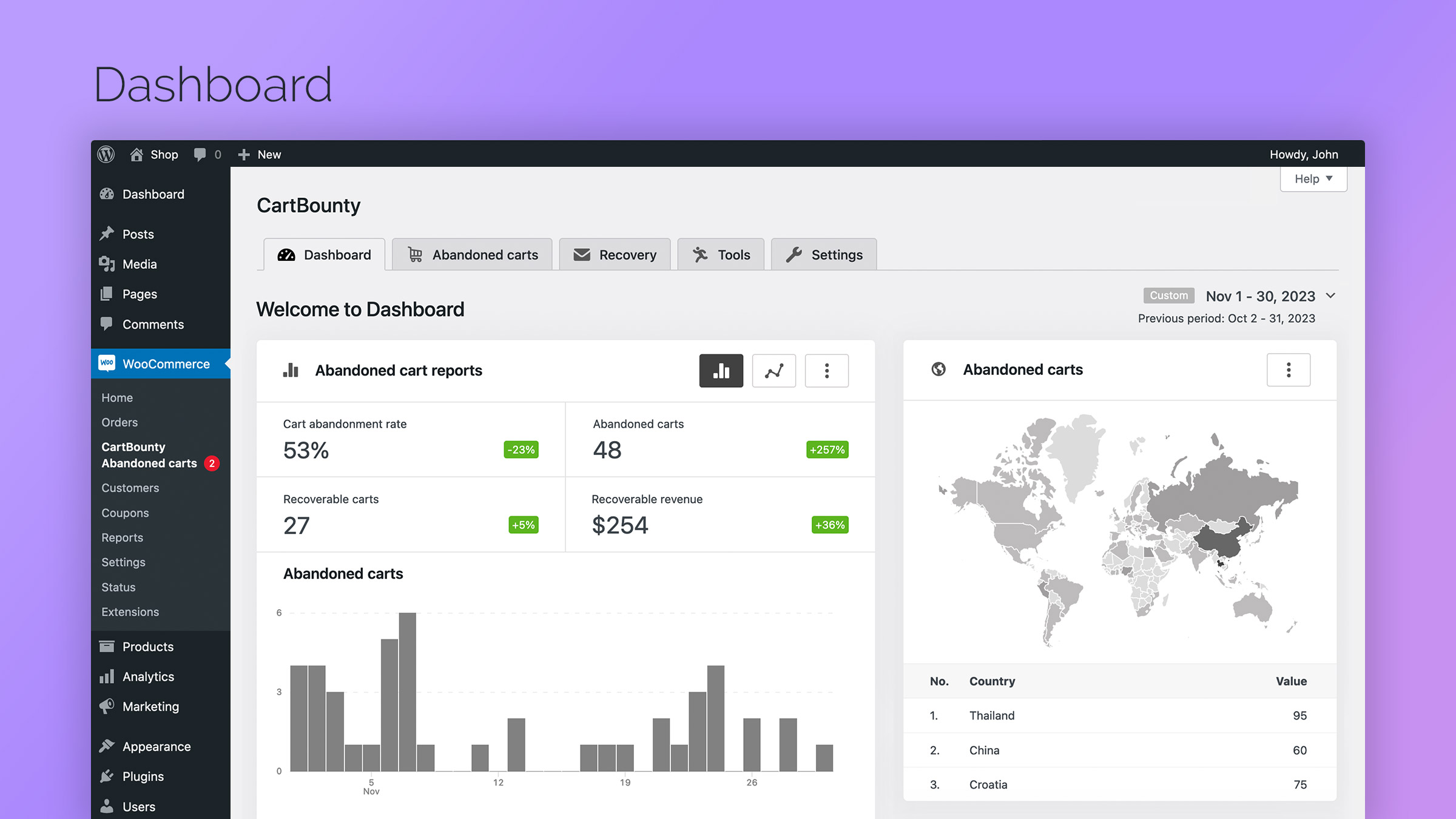Open three-dot menu for abandoned carts map
The height and width of the screenshot is (819, 1456).
1290,370
